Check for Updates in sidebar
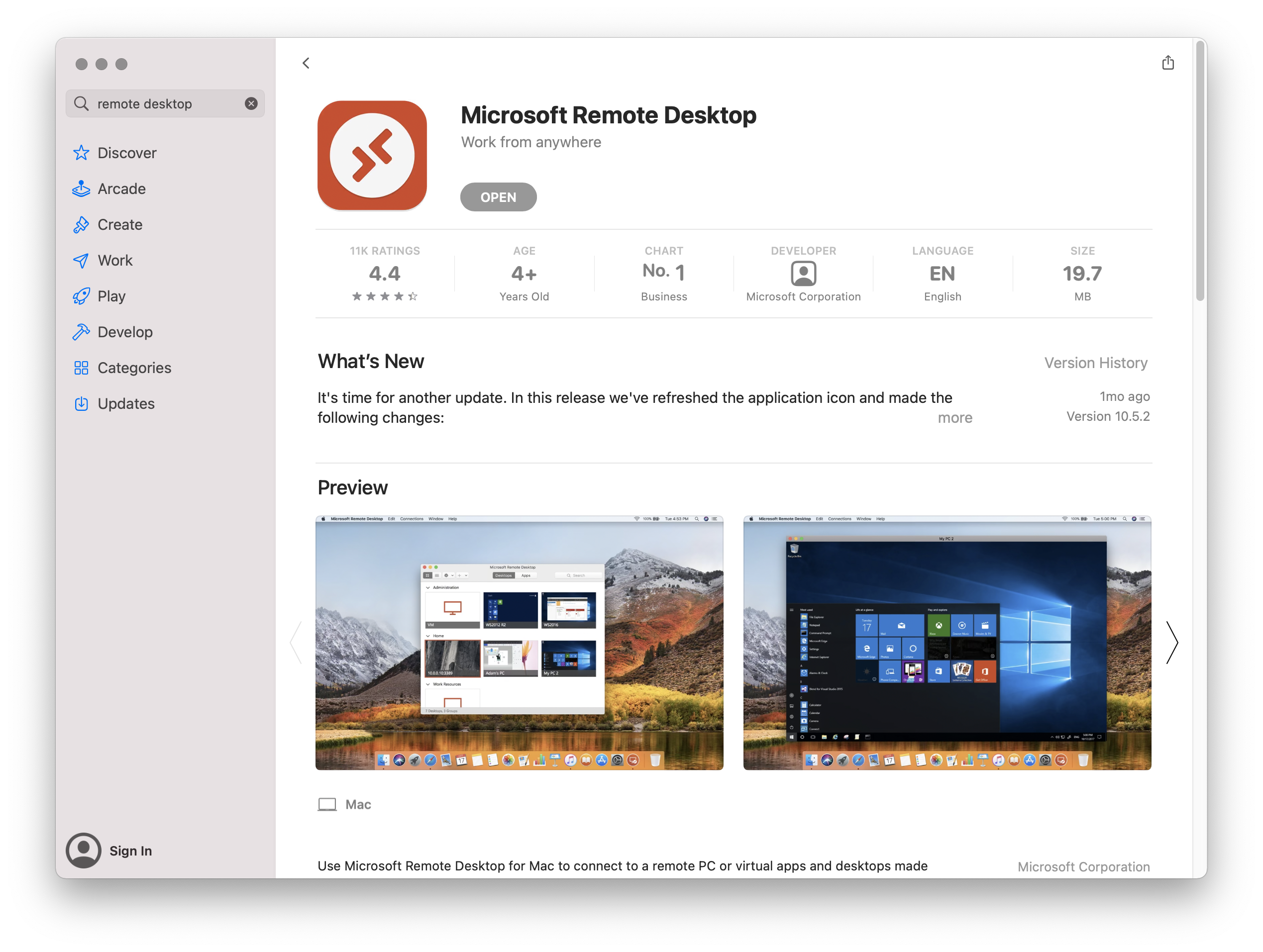 pos(126,403)
